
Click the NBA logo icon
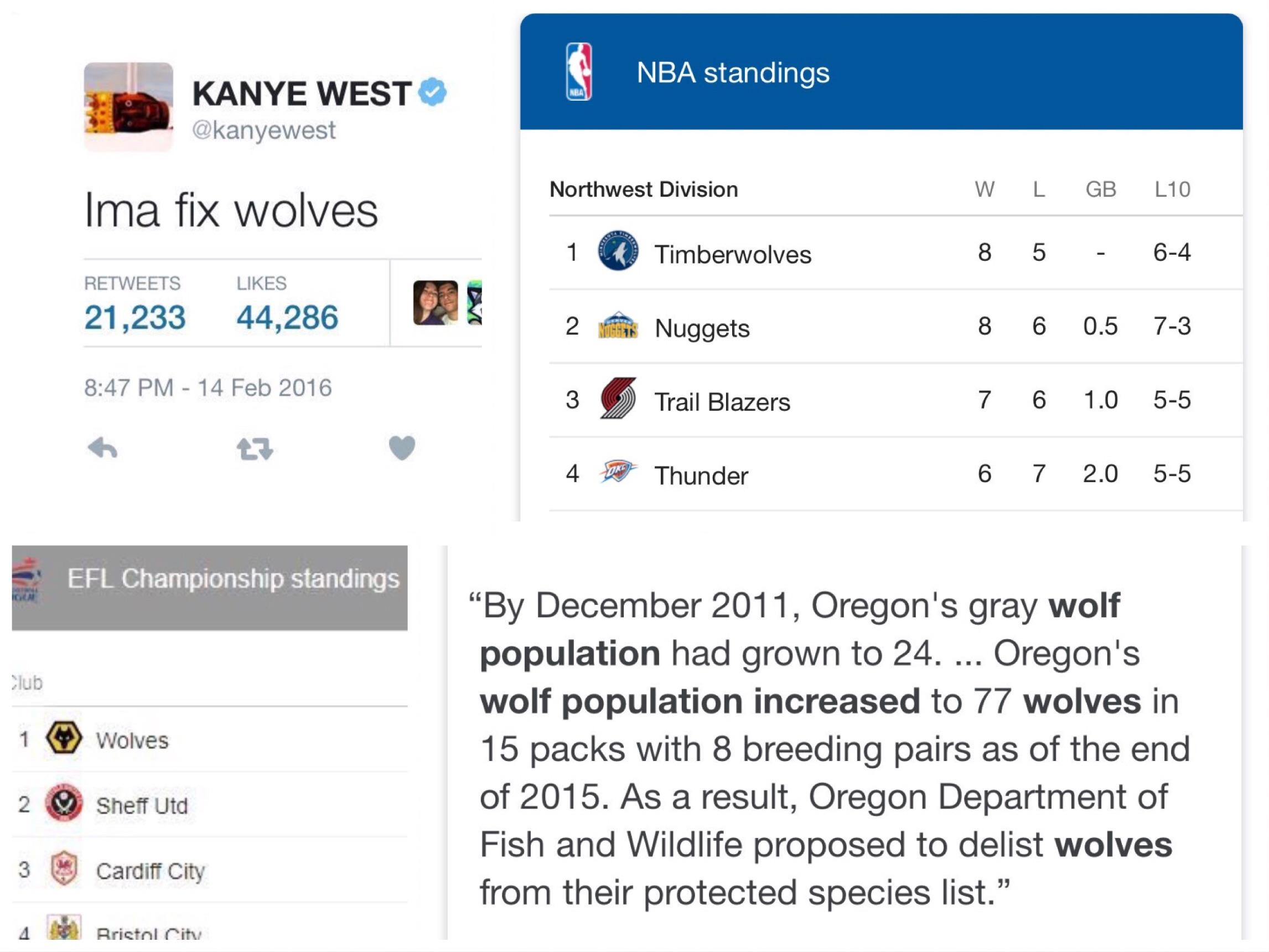578,73
